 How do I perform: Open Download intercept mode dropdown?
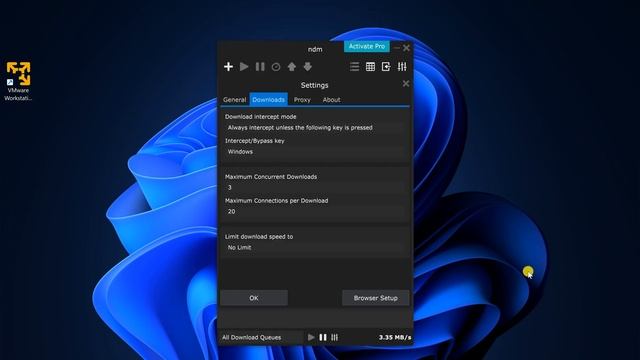point(315,128)
